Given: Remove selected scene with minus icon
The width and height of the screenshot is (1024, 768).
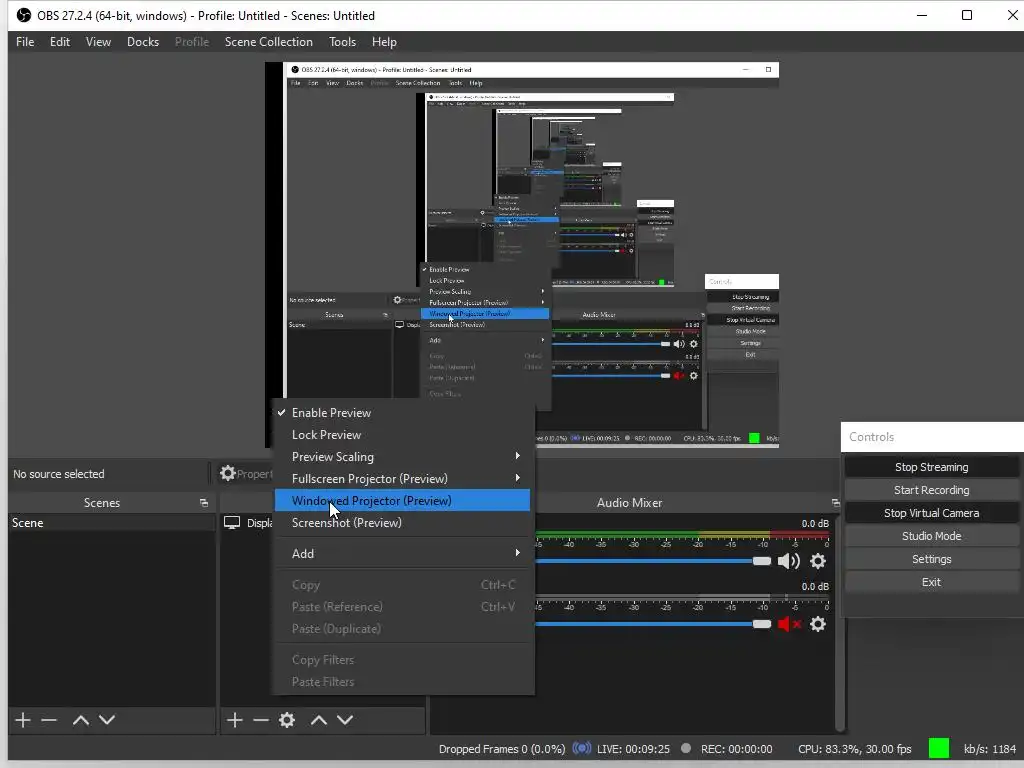Looking at the screenshot, I should 49,720.
